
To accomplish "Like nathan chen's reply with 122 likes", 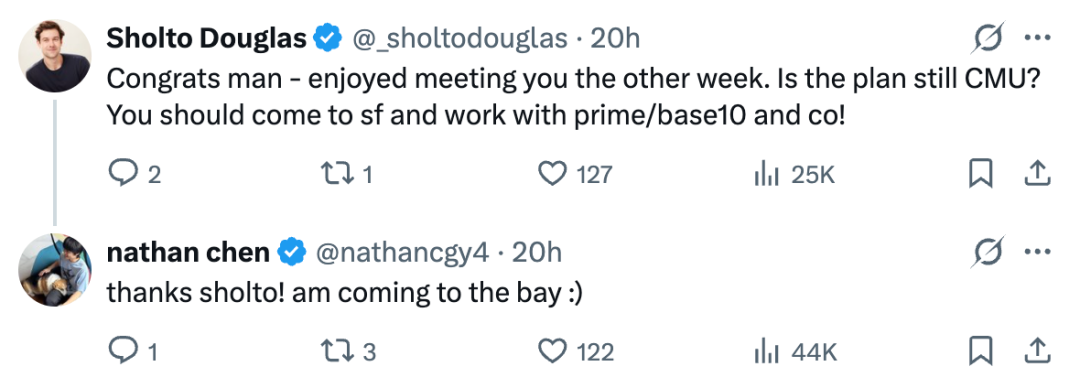I will point(551,352).
